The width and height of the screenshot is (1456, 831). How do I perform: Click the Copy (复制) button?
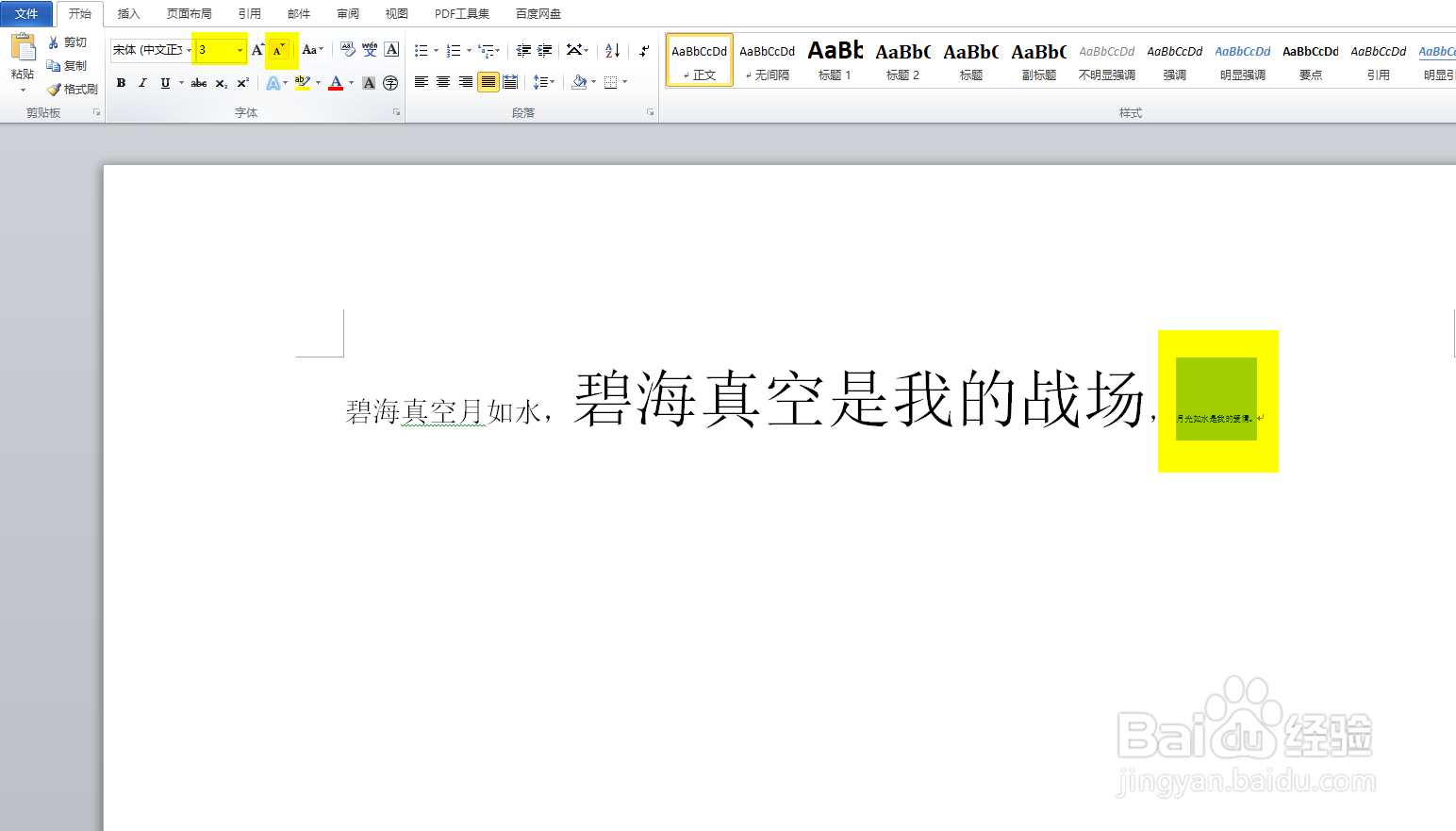click(x=68, y=66)
